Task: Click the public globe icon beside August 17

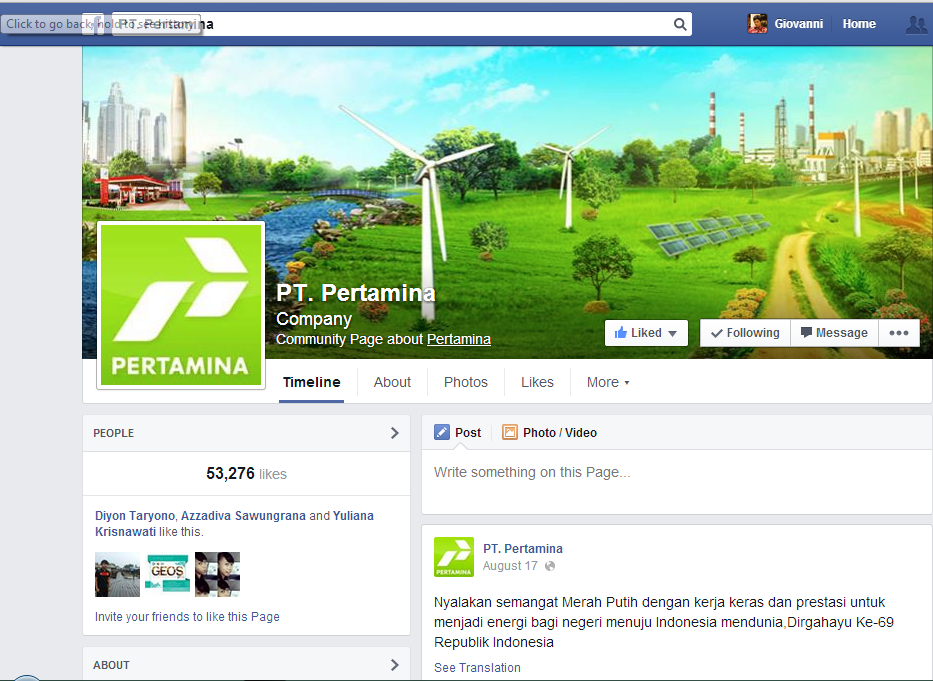Action: pos(550,566)
